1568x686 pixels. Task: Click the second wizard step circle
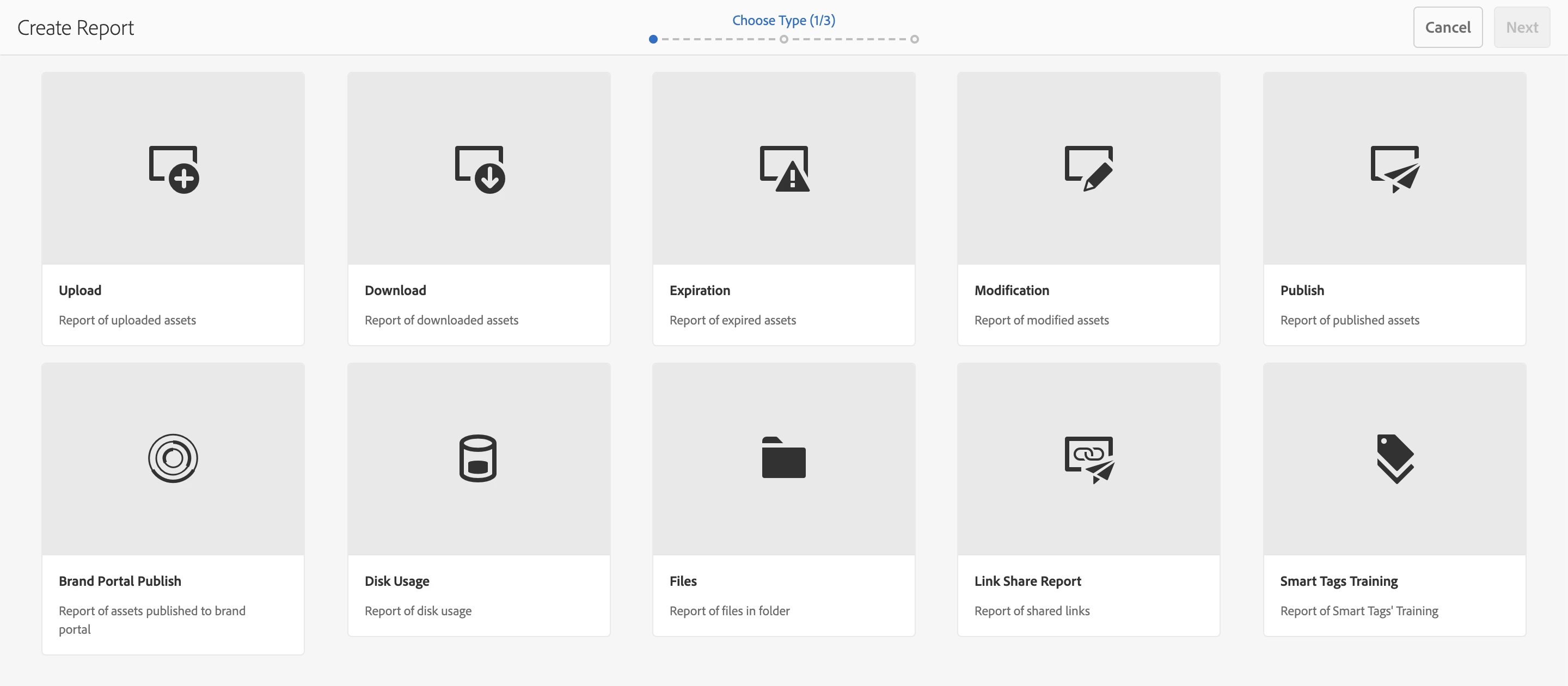pyautogui.click(x=784, y=40)
